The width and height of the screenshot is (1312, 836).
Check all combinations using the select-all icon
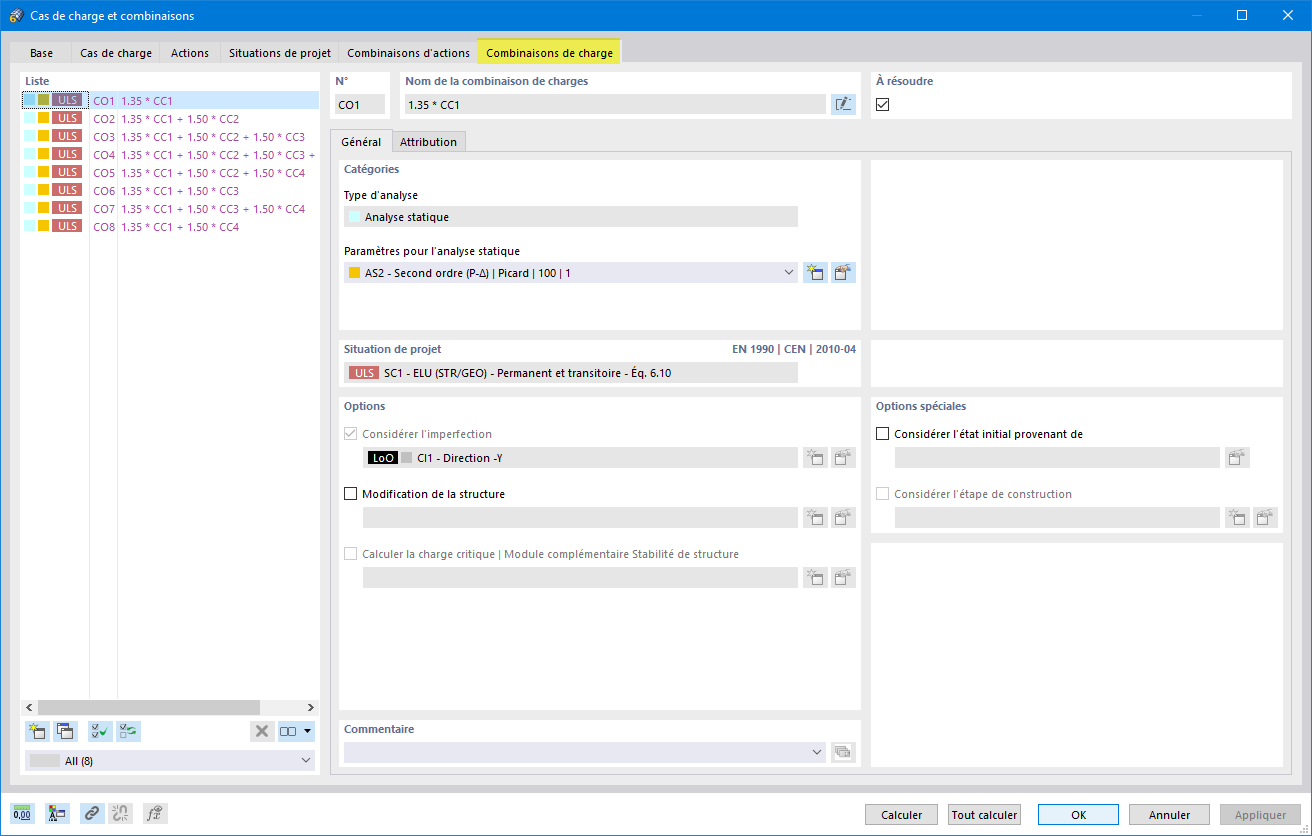coord(100,731)
